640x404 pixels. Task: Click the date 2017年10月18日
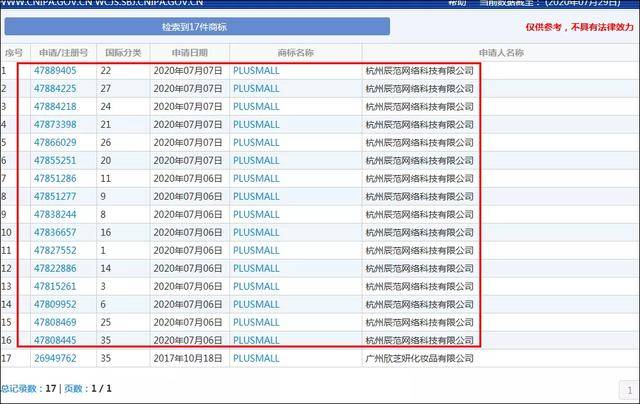point(188,358)
